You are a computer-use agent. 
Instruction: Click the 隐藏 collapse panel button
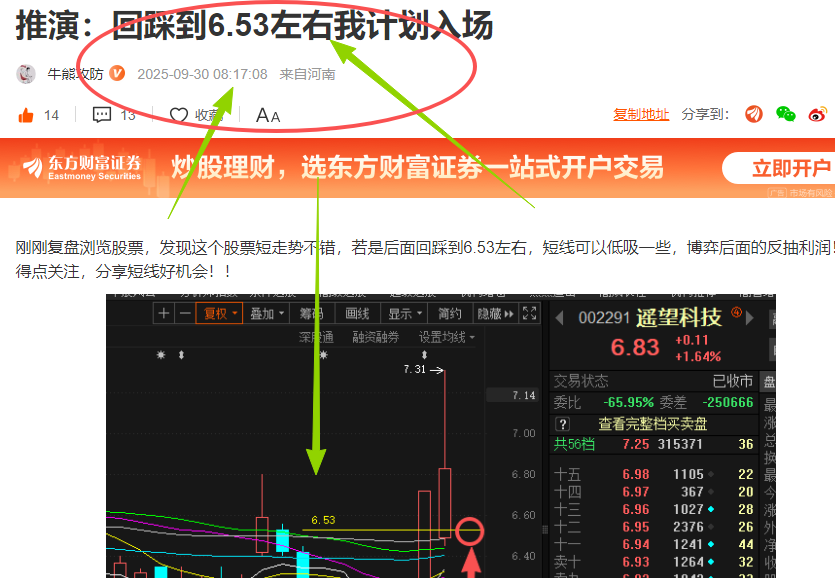[495, 313]
